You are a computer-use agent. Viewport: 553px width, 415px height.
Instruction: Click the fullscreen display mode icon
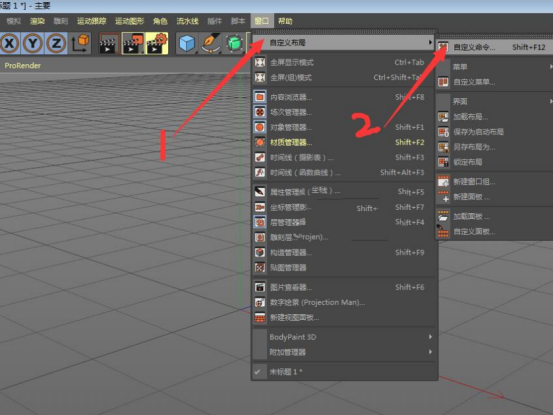[260, 62]
